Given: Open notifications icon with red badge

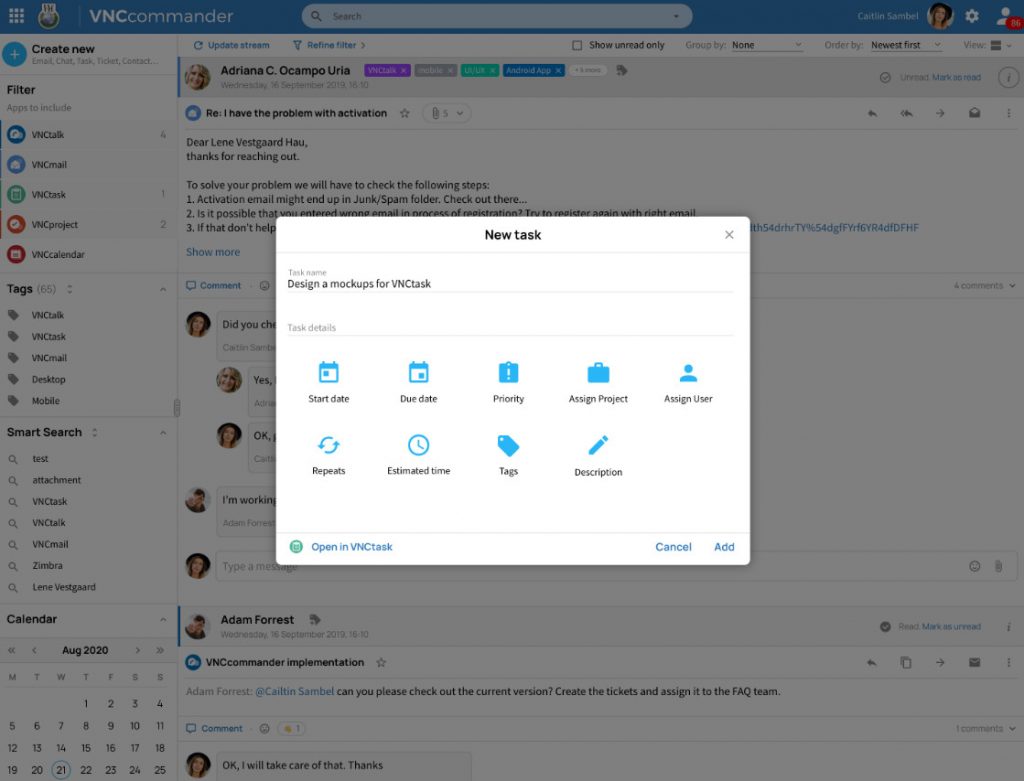Looking at the screenshot, I should click(x=1008, y=17).
